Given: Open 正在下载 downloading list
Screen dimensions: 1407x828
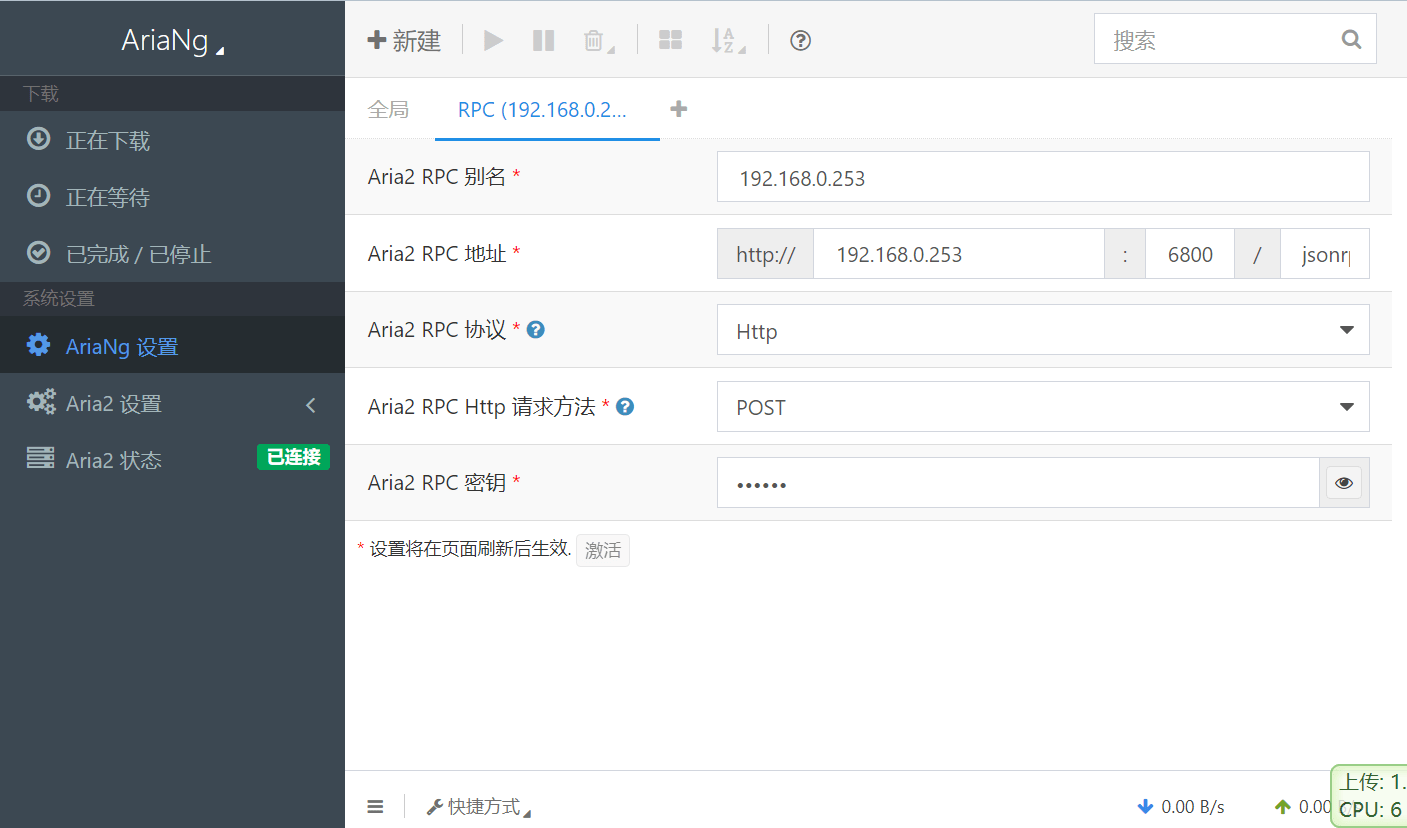Looking at the screenshot, I should tap(172, 140).
